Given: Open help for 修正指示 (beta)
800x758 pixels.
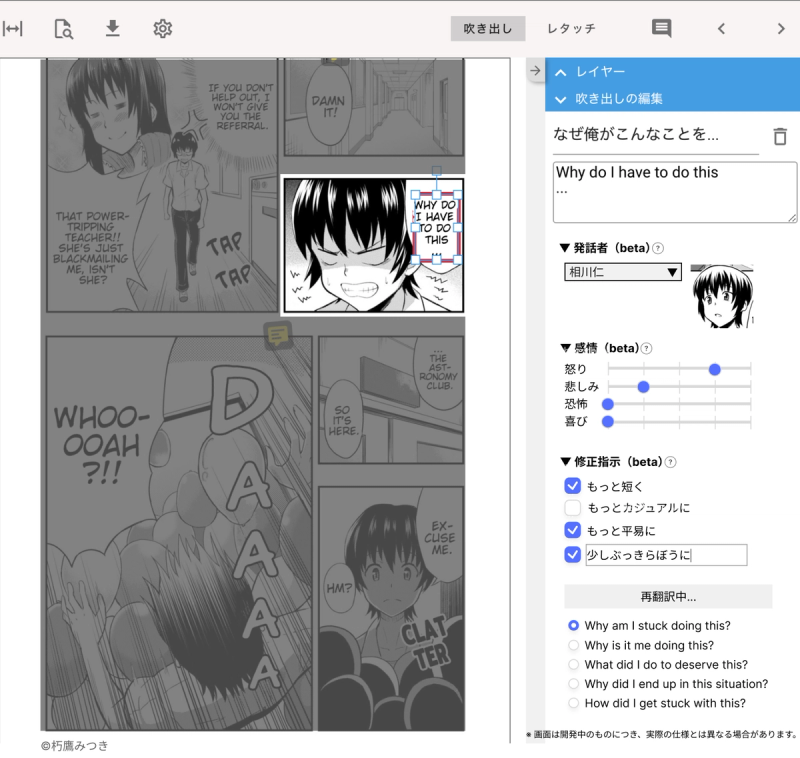Looking at the screenshot, I should coord(671,462).
